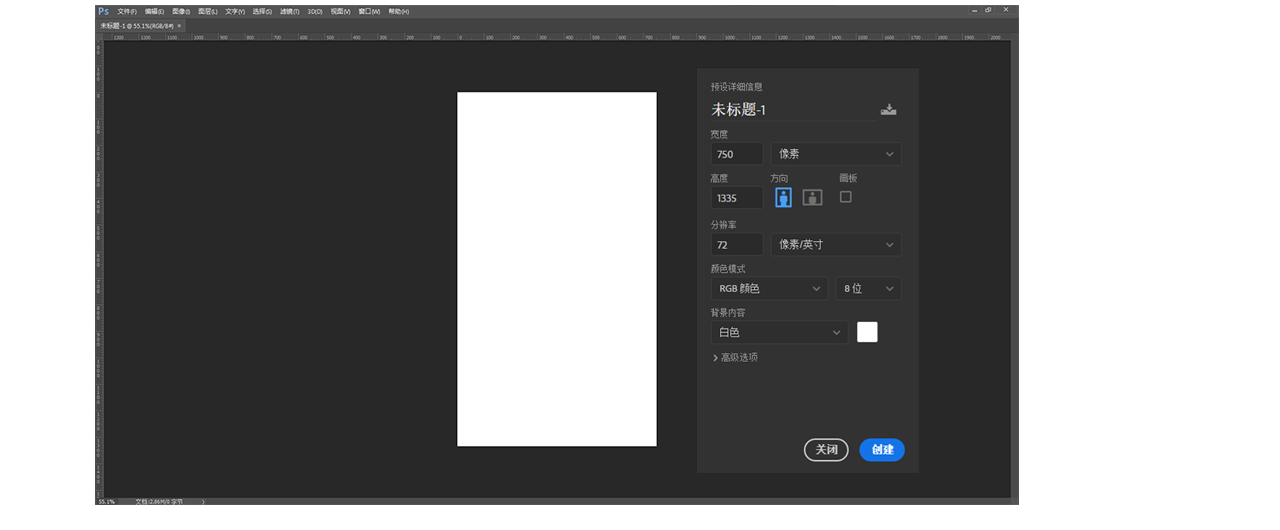
Task: Open the 白色 background content dropdown
Action: (x=779, y=333)
